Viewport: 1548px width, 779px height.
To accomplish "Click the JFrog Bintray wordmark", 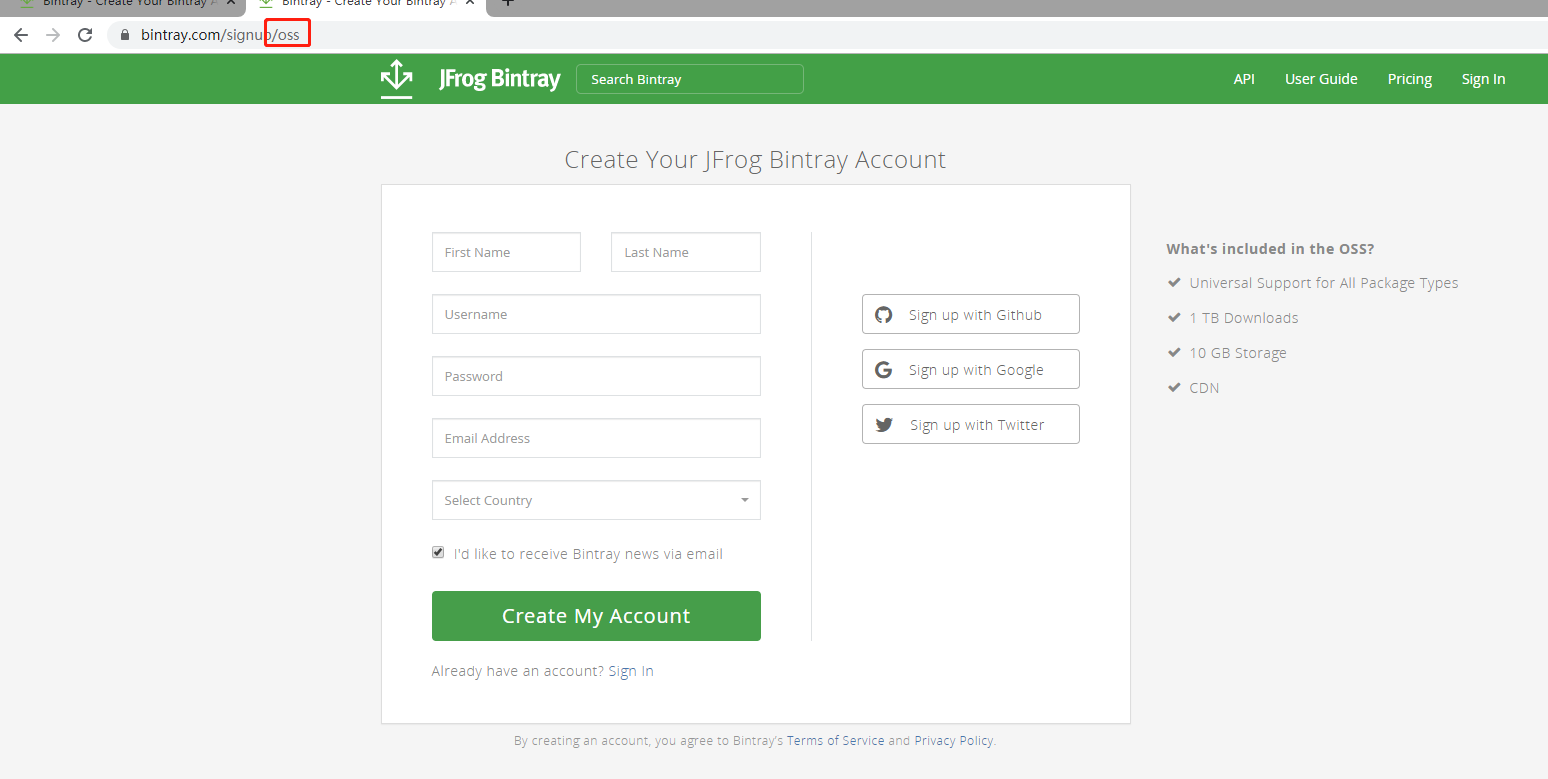I will (x=500, y=79).
